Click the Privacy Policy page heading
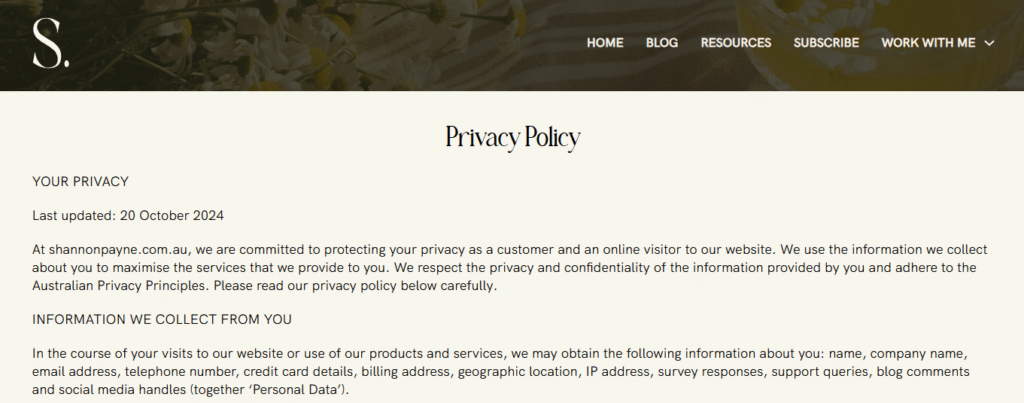 tap(512, 138)
